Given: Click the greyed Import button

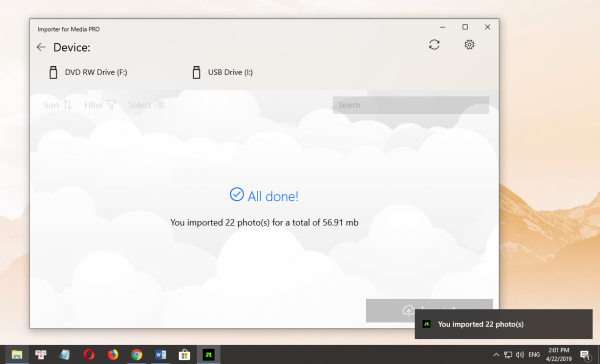Looking at the screenshot, I should 429,310.
